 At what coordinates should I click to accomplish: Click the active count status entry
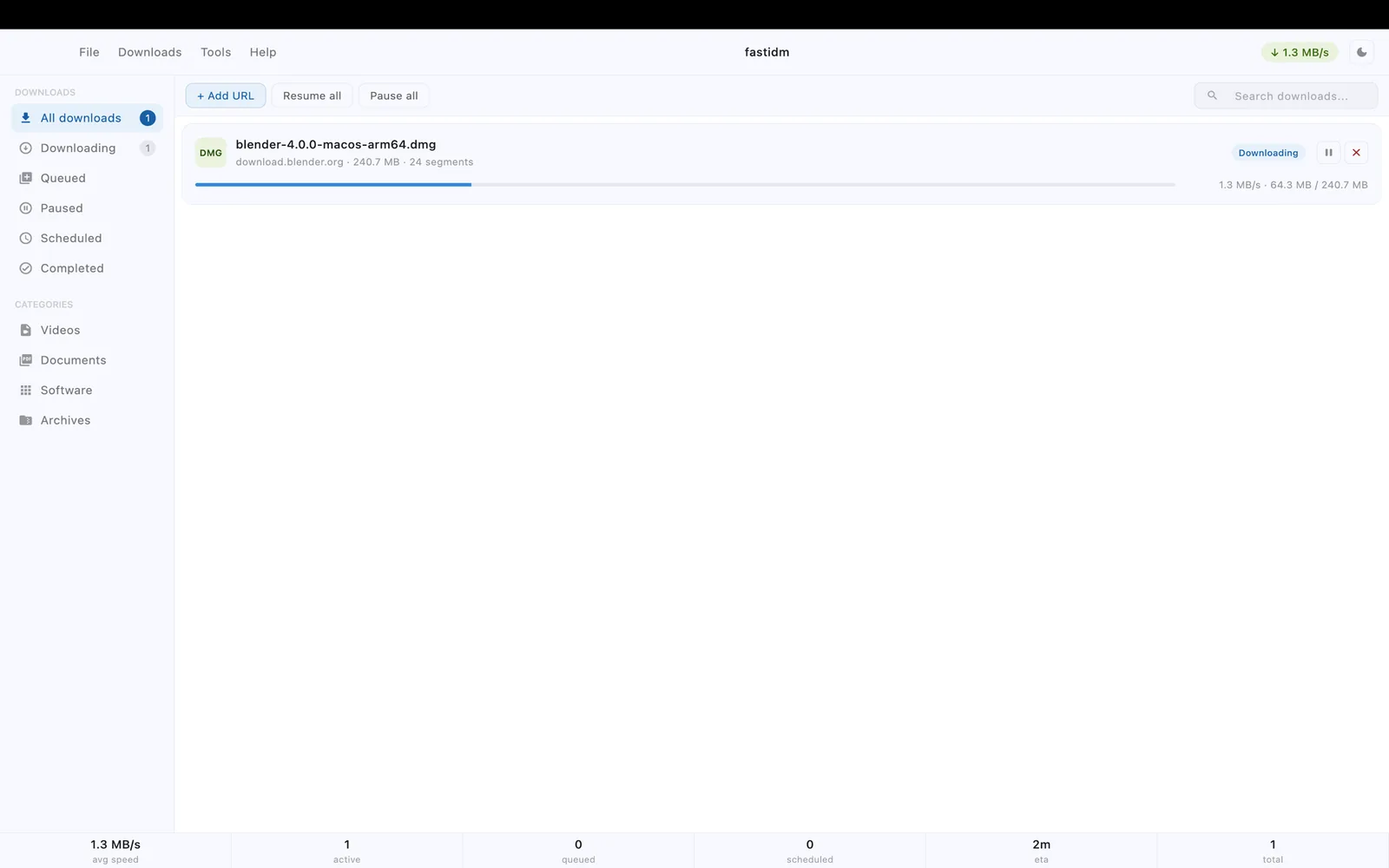tap(347, 851)
